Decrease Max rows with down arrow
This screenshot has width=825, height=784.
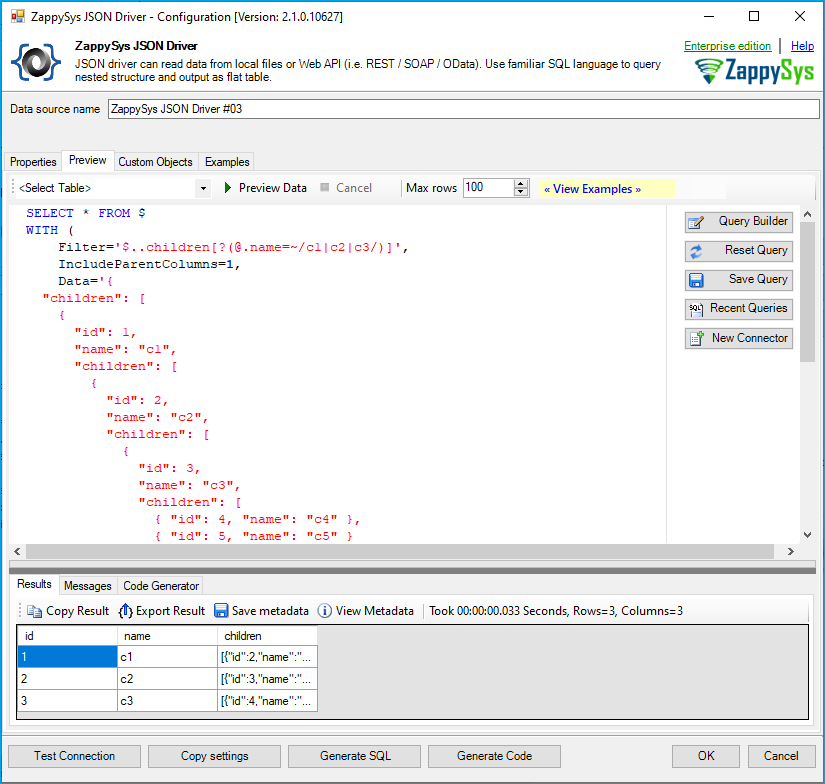click(521, 193)
